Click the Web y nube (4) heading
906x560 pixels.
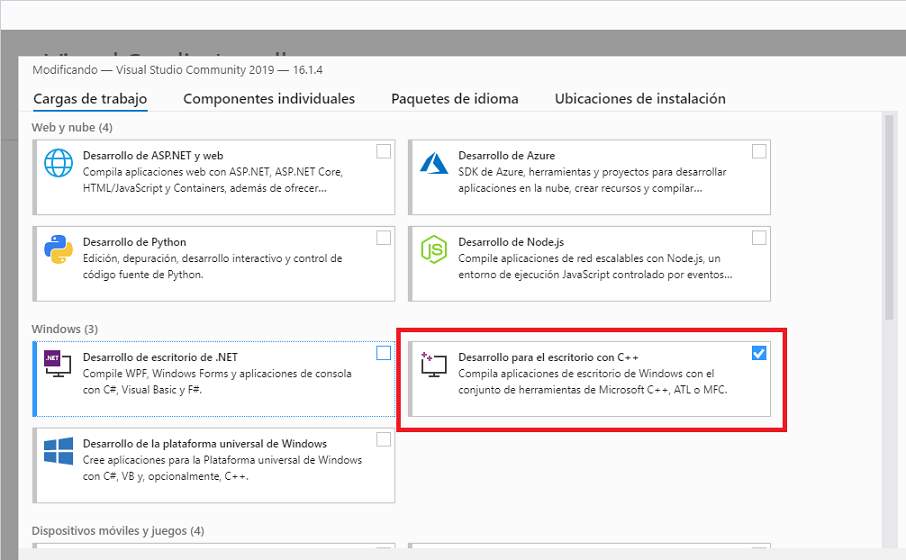tap(72, 128)
